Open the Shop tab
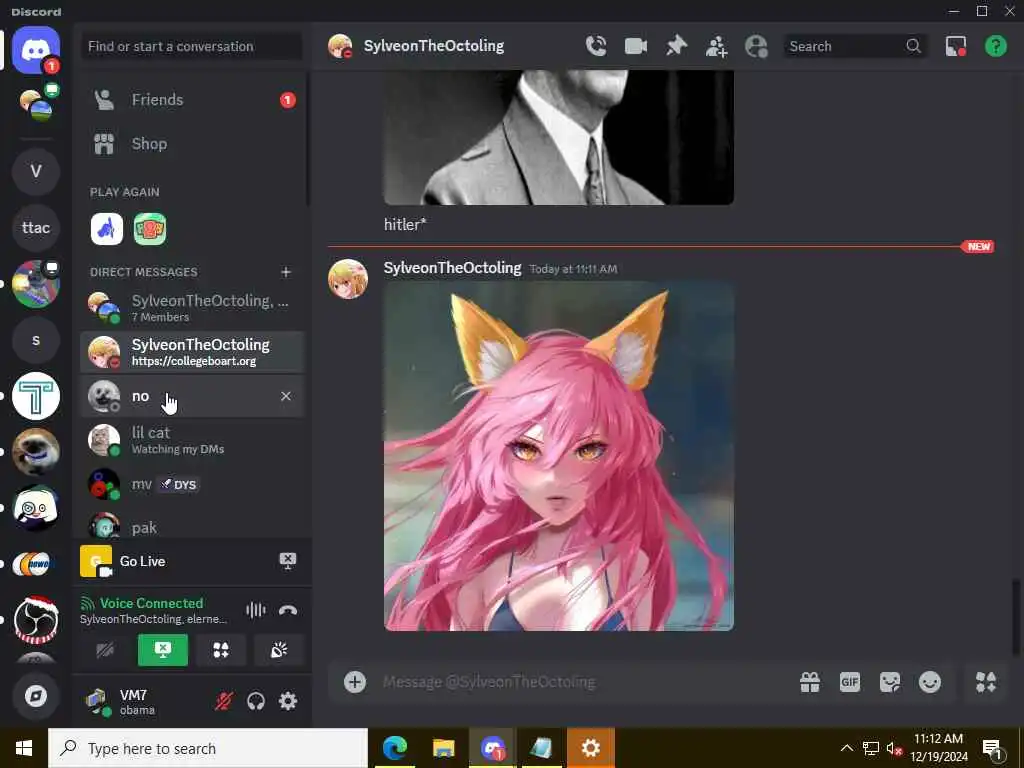The height and width of the screenshot is (768, 1024). [192, 144]
